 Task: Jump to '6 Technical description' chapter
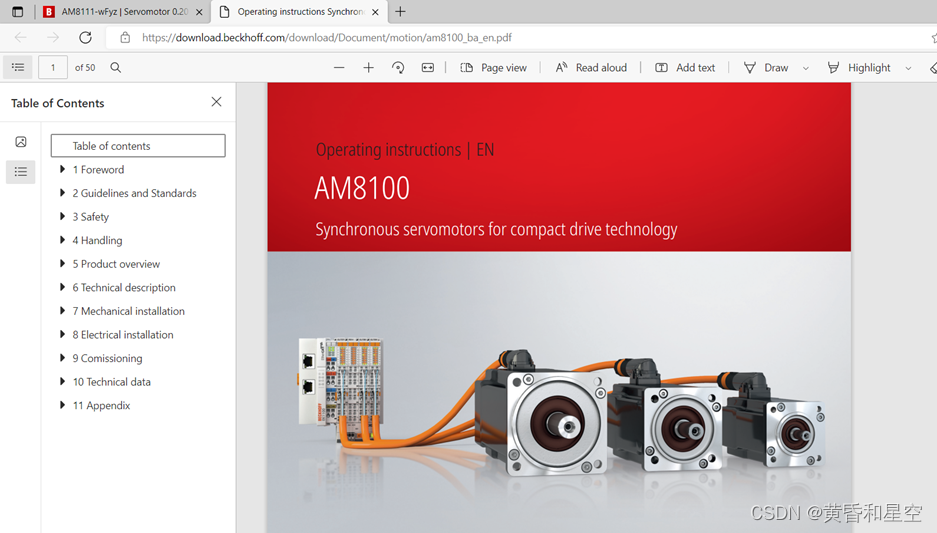[x=124, y=287]
